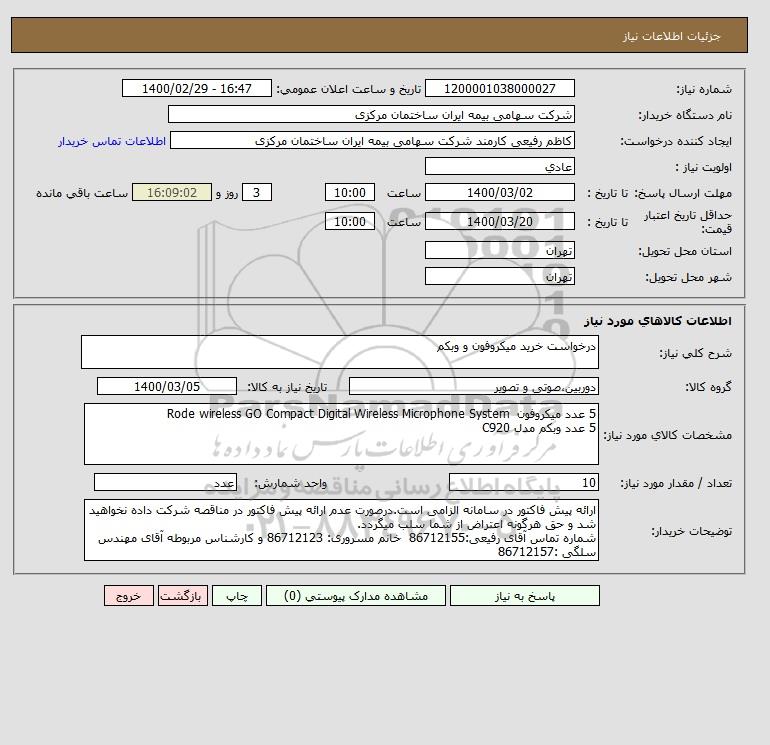
Task: Click the تاریخ نیاز به کالا label
Action: 287,387
